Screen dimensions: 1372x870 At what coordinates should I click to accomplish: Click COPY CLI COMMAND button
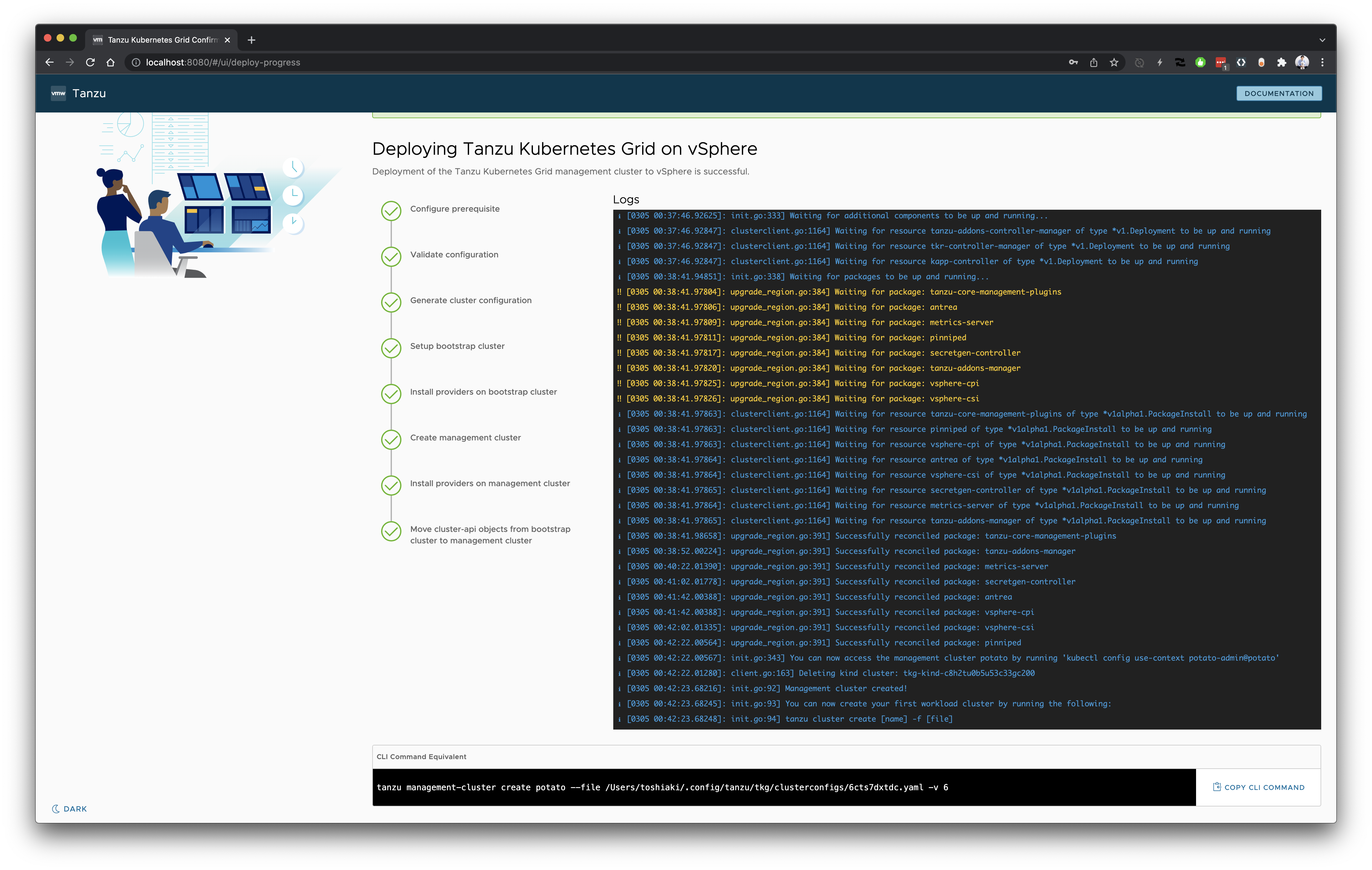click(x=1259, y=788)
